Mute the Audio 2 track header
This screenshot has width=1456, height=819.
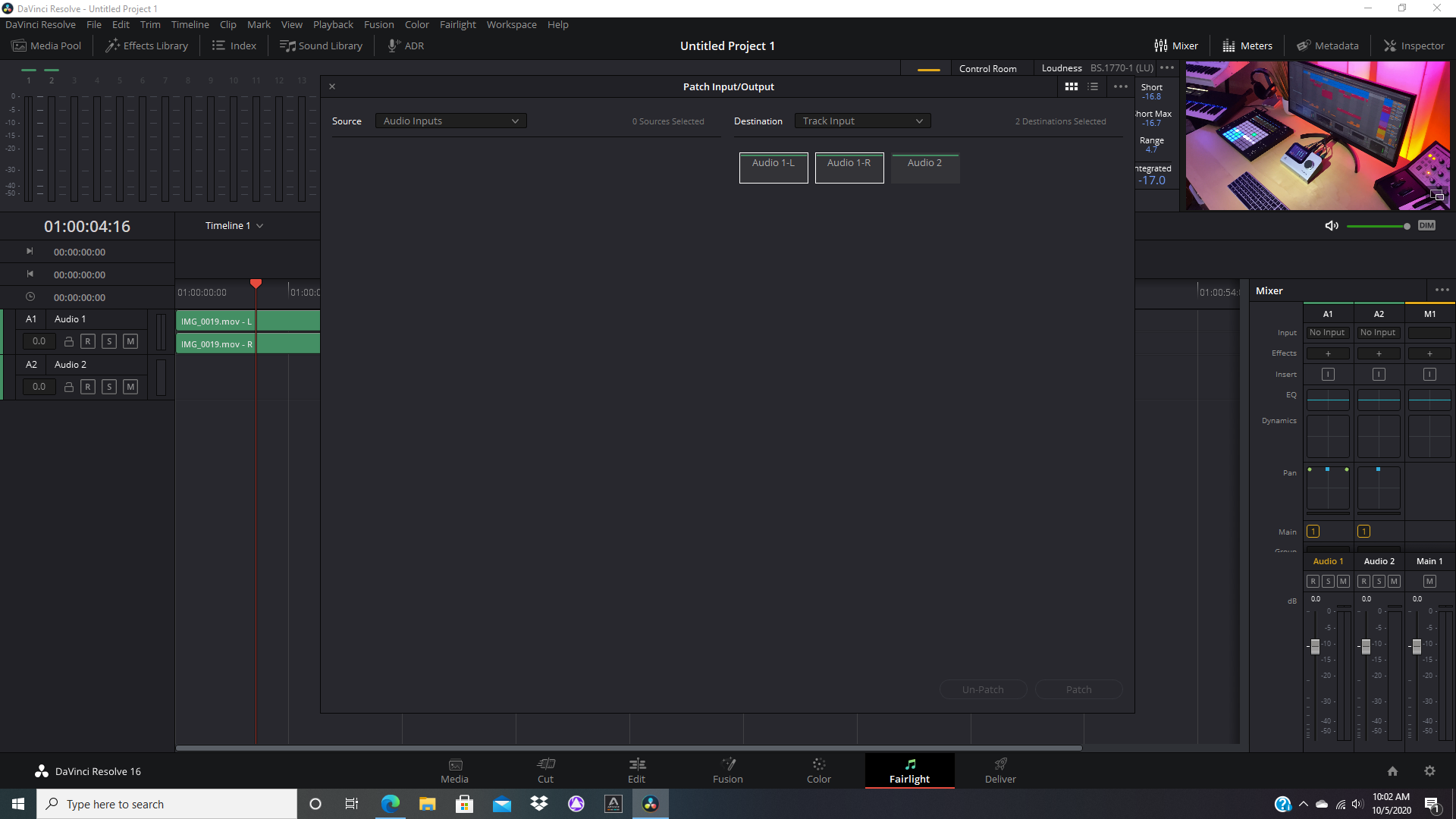130,387
